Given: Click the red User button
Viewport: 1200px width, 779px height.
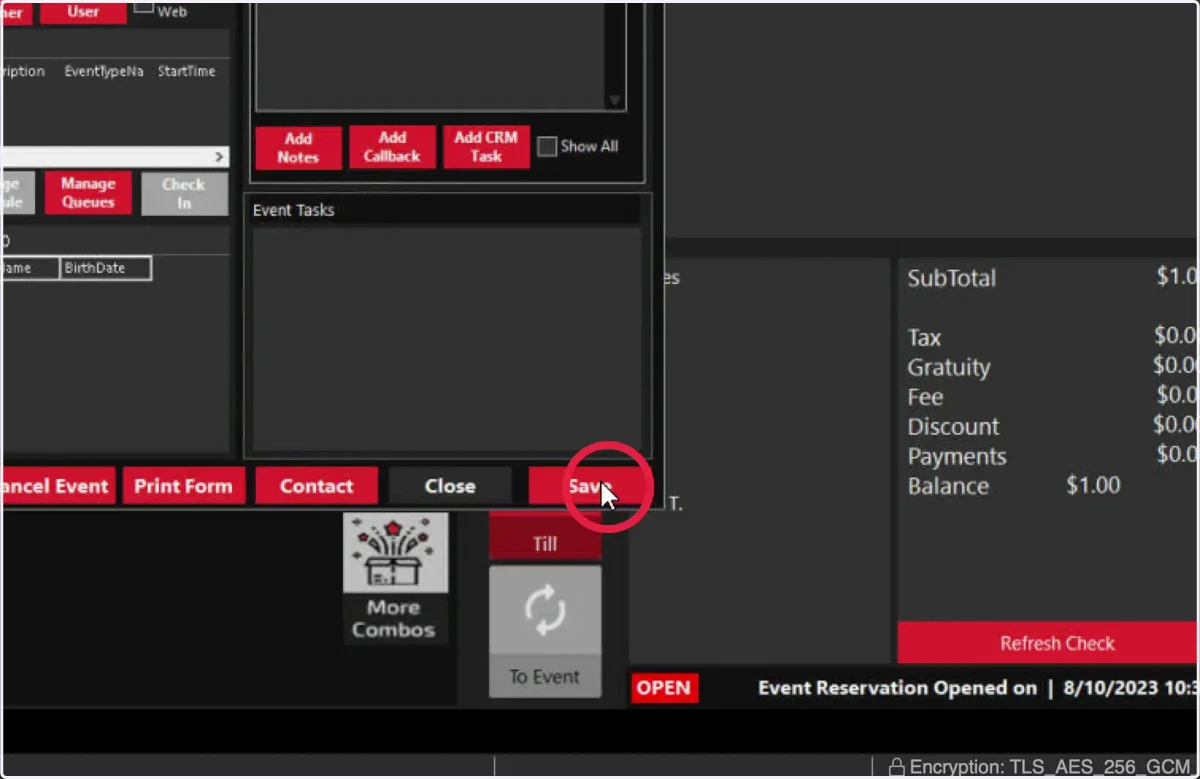Looking at the screenshot, I should coord(83,12).
